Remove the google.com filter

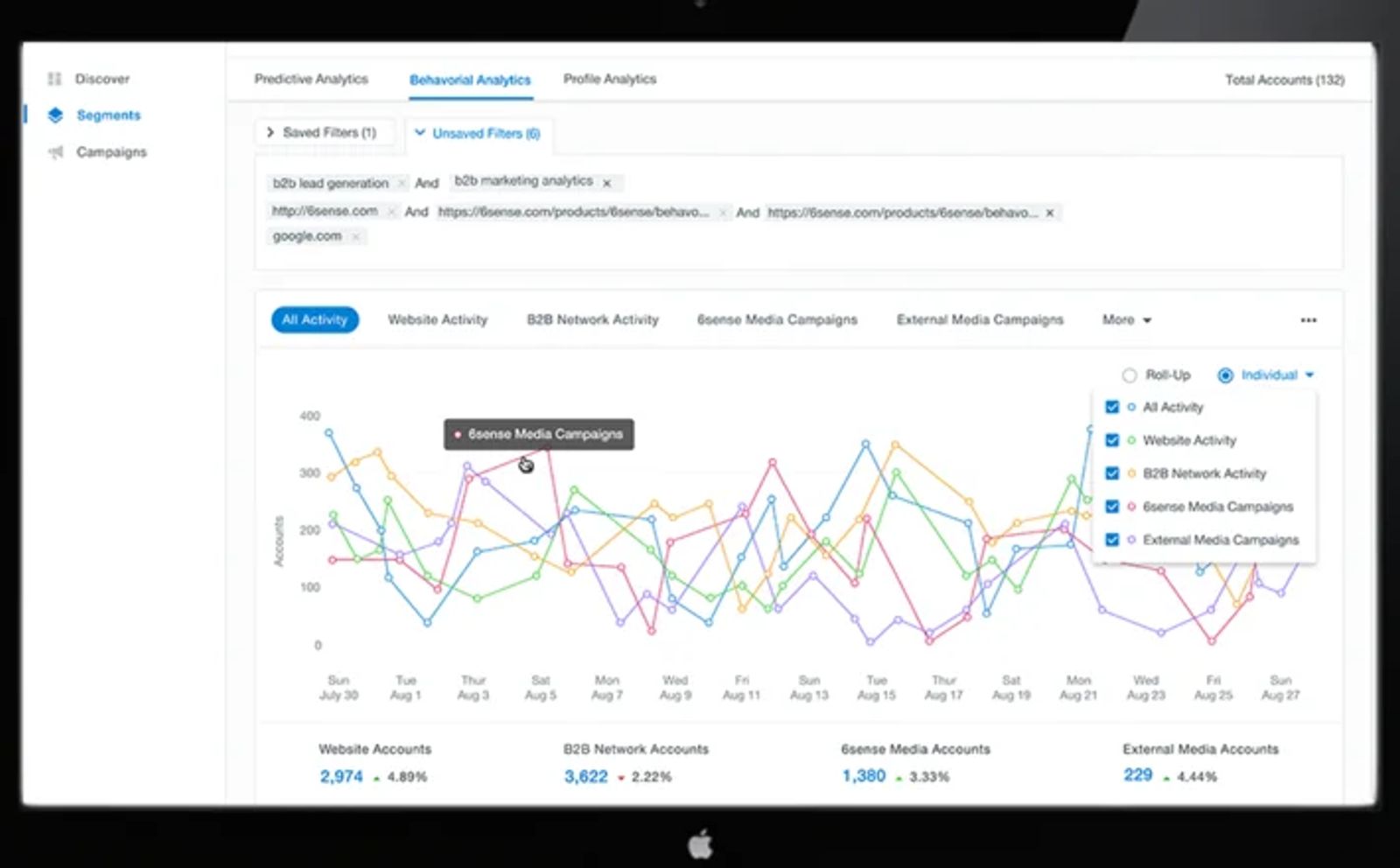[x=355, y=236]
